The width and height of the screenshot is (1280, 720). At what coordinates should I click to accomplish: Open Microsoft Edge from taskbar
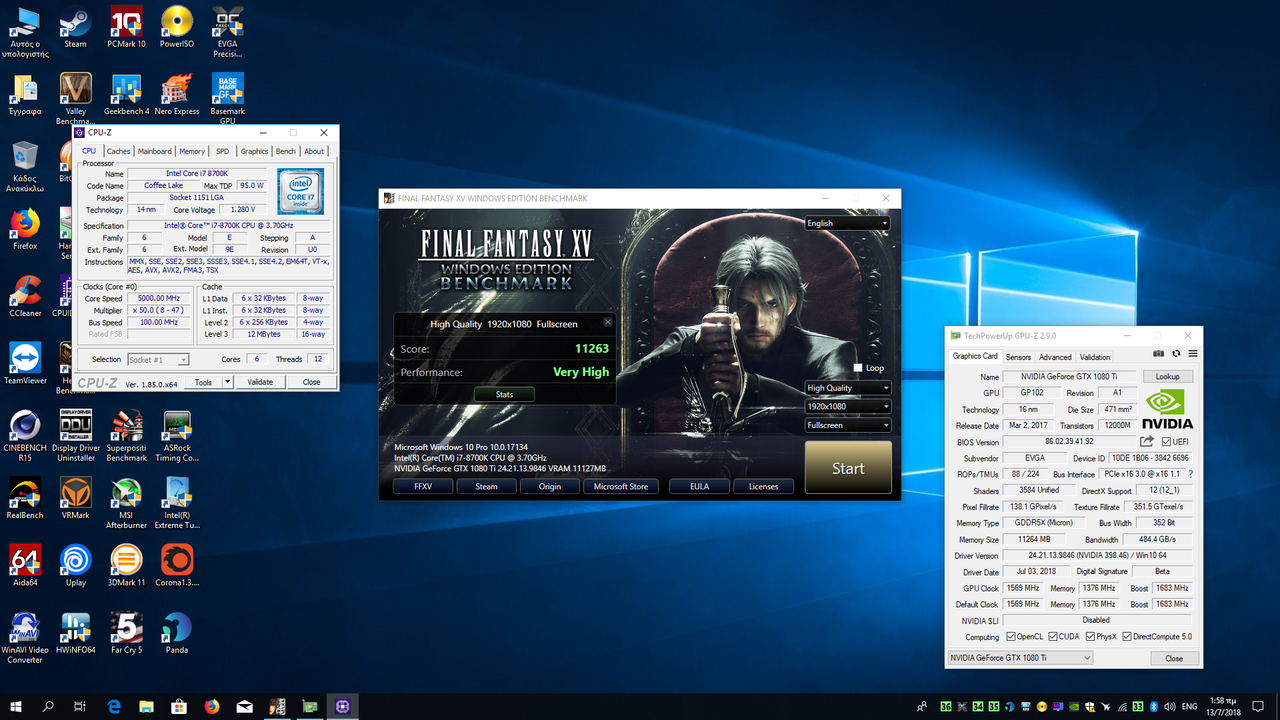pyautogui.click(x=114, y=706)
